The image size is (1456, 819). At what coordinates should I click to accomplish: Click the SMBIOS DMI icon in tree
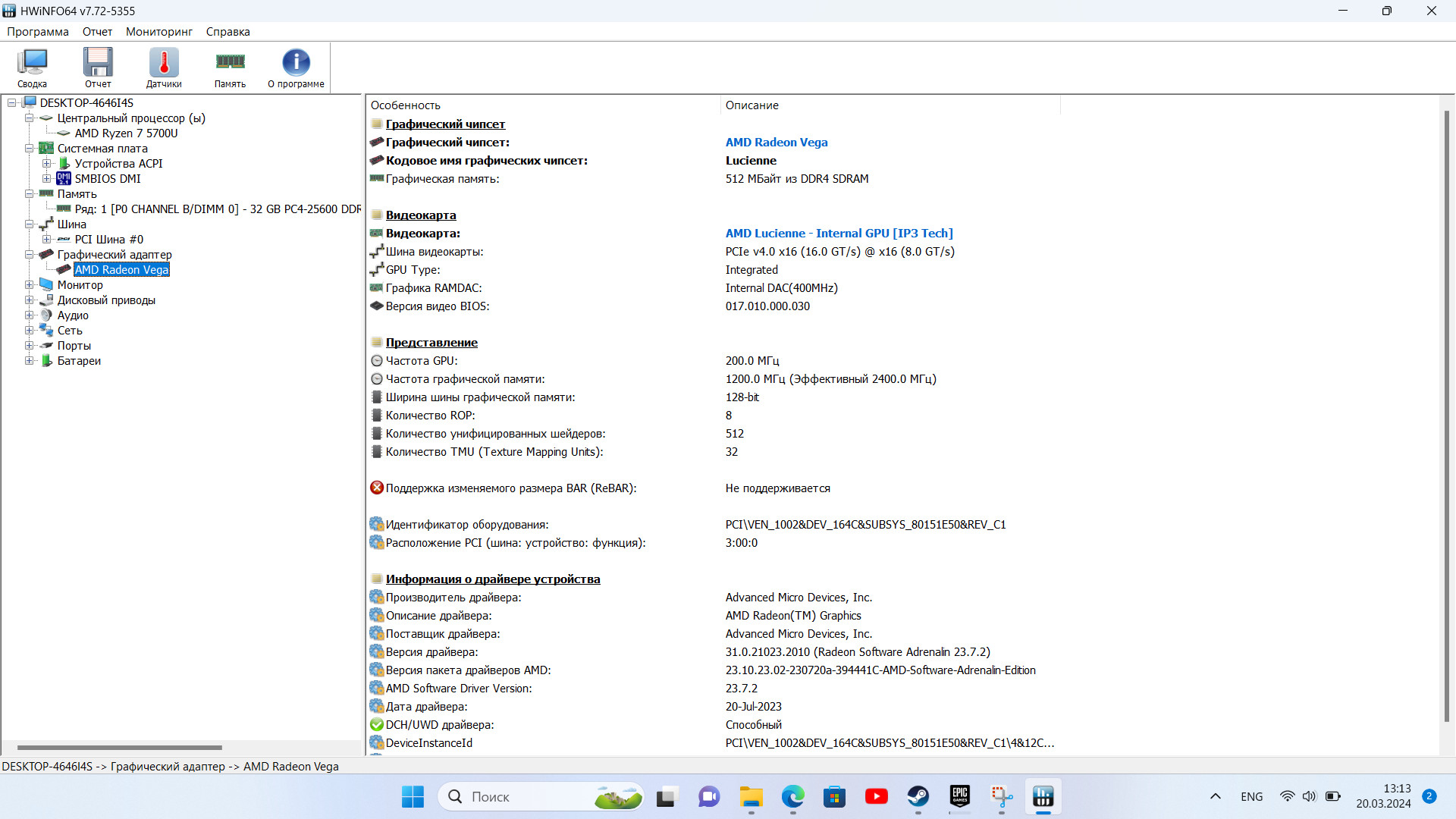64,179
